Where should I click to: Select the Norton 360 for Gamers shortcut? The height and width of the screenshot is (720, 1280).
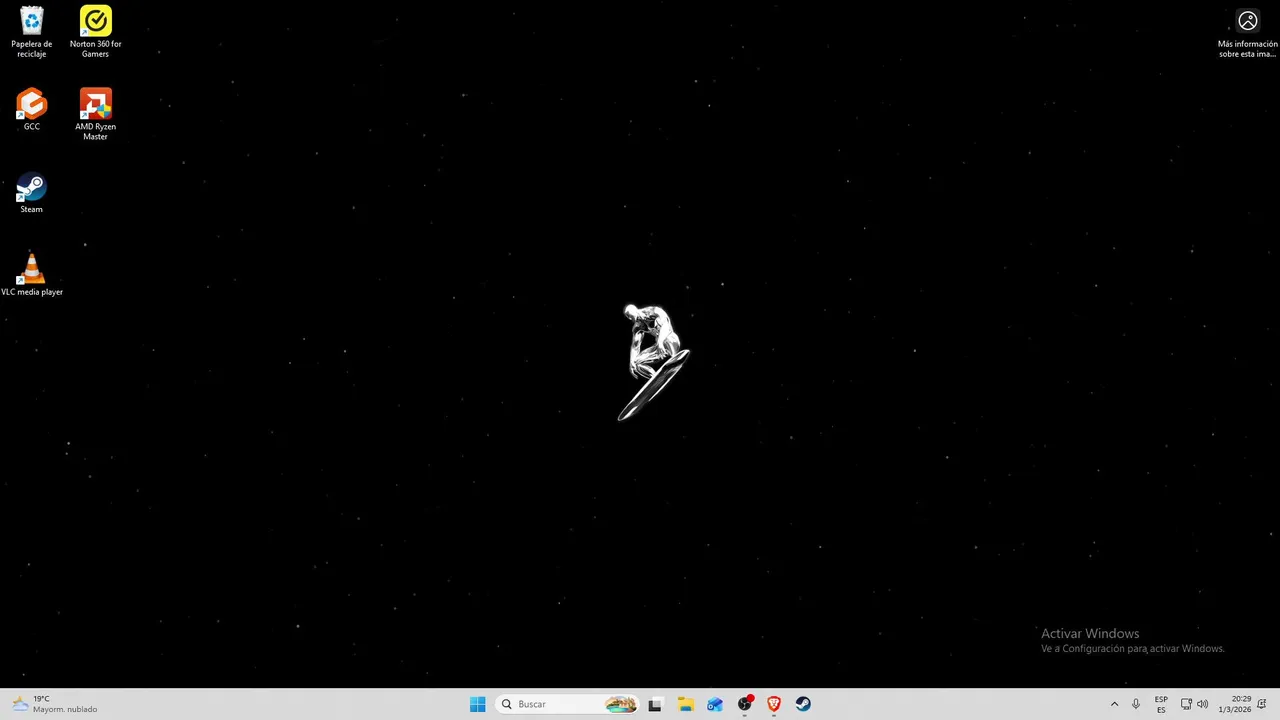pyautogui.click(x=95, y=32)
